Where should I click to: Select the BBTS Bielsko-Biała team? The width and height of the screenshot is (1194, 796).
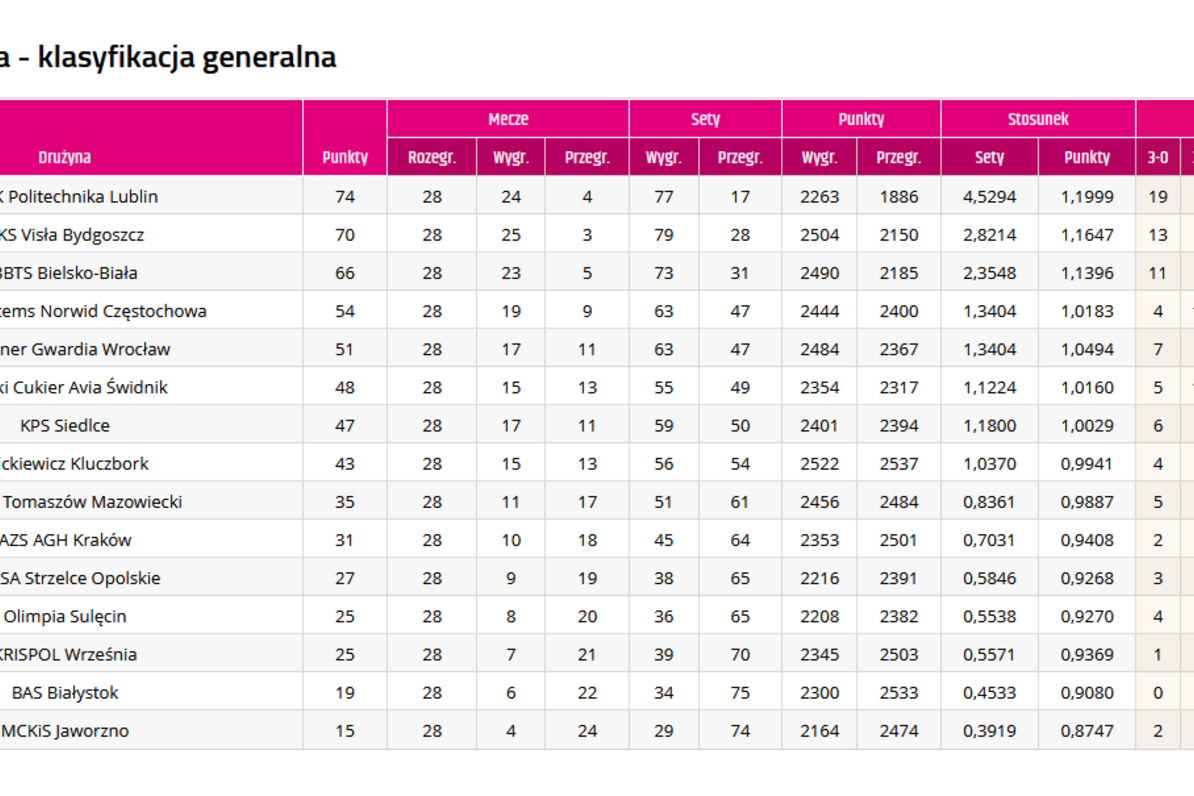[x=69, y=273]
